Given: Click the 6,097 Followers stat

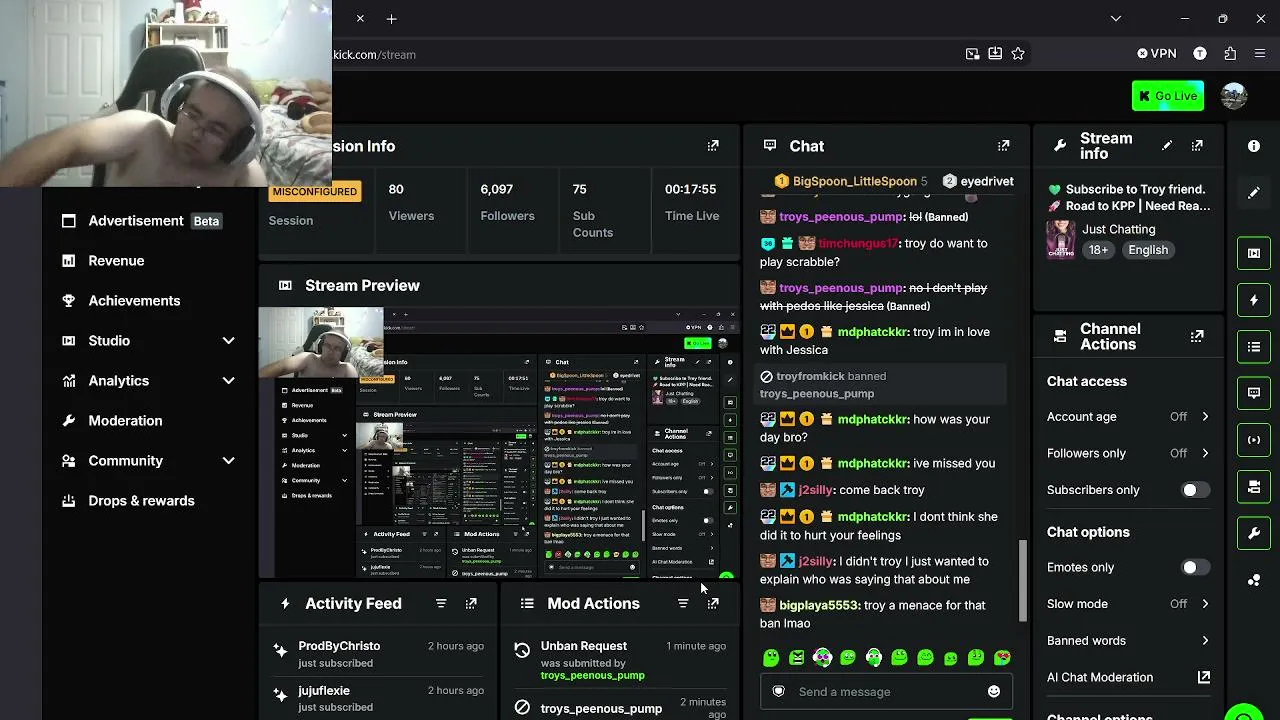Looking at the screenshot, I should point(507,202).
